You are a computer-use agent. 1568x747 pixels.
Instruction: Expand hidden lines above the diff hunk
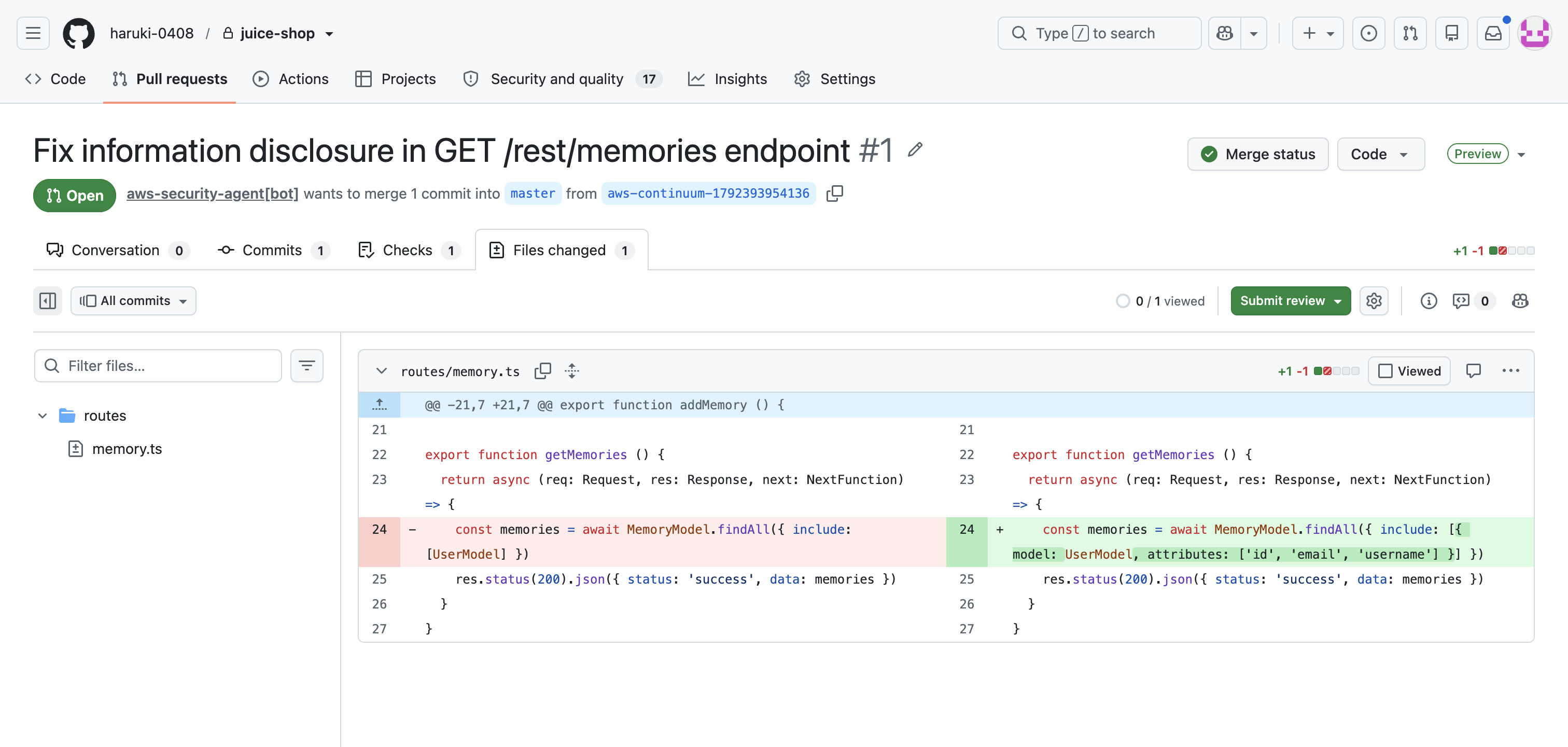pyautogui.click(x=379, y=405)
